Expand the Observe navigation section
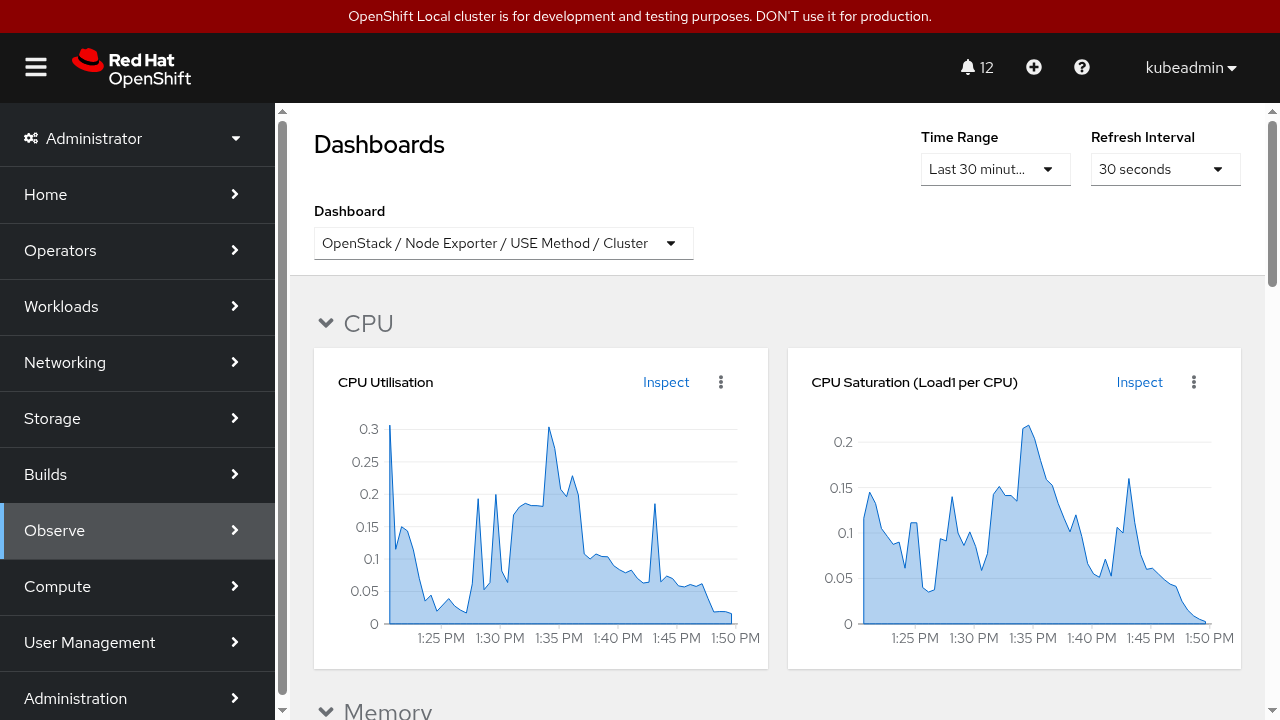The width and height of the screenshot is (1280, 720). [137, 530]
